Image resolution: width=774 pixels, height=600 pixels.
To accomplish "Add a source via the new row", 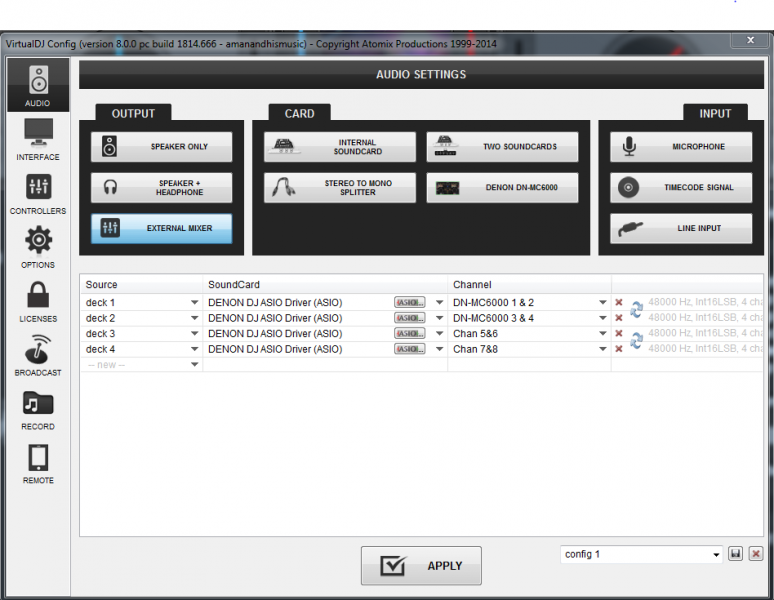I will tap(142, 365).
